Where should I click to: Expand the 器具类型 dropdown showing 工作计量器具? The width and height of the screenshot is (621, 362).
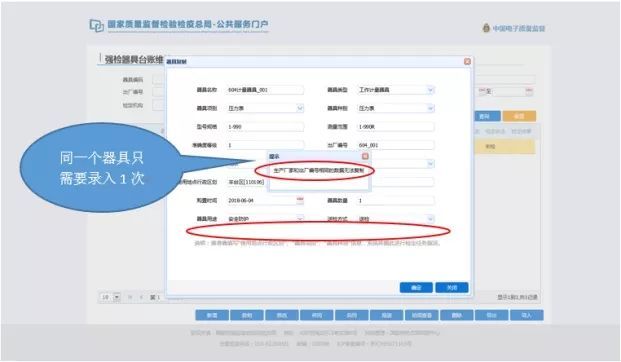click(430, 90)
